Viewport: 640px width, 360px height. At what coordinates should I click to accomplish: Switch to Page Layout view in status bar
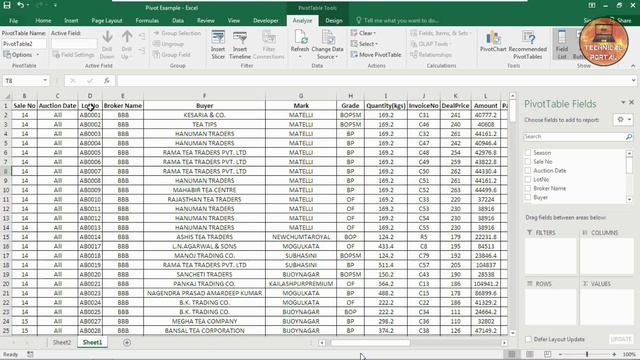pos(529,354)
